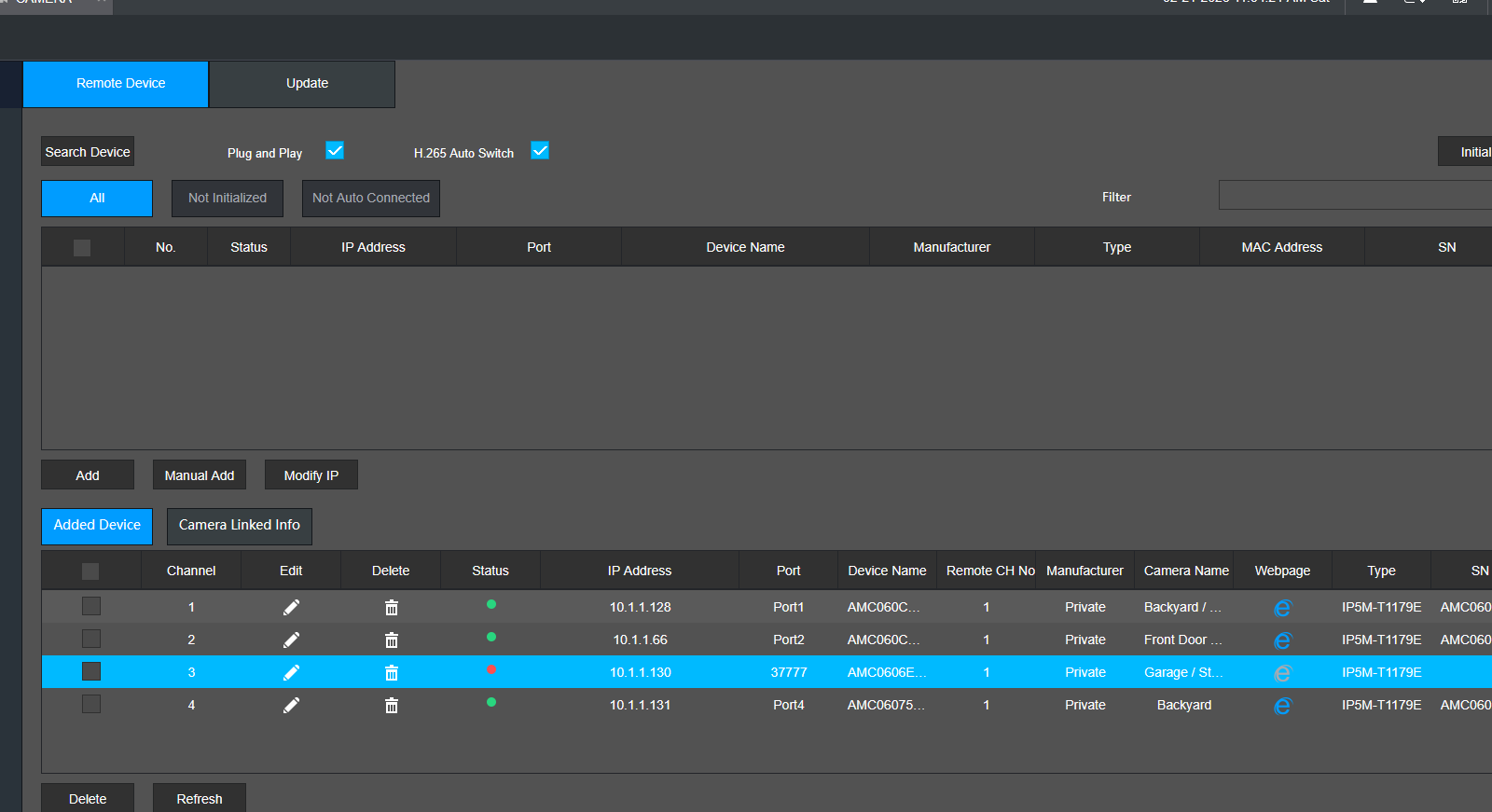Open edit pencil for channel 4
1492x812 pixels.
point(291,705)
